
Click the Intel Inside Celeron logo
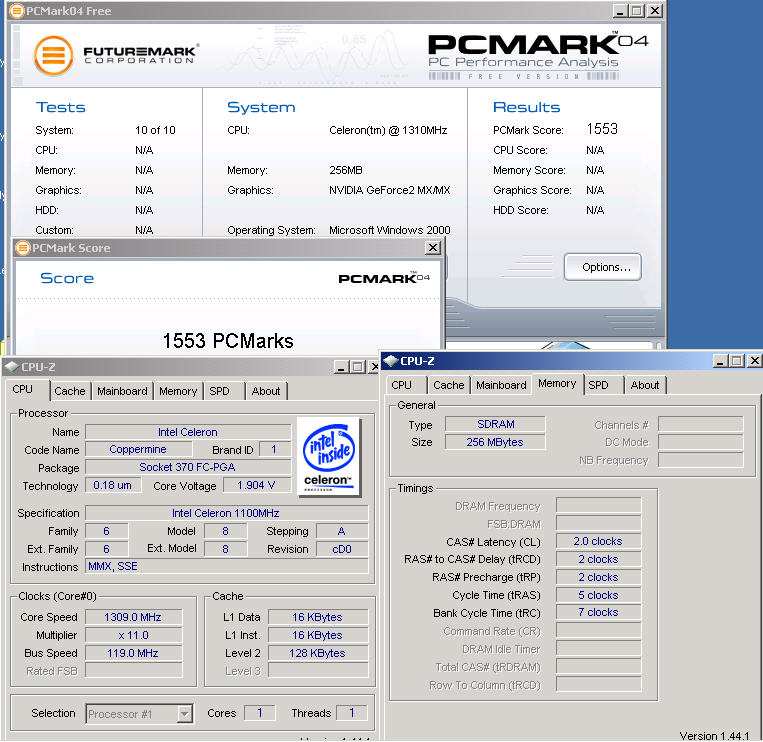pyautogui.click(x=329, y=457)
